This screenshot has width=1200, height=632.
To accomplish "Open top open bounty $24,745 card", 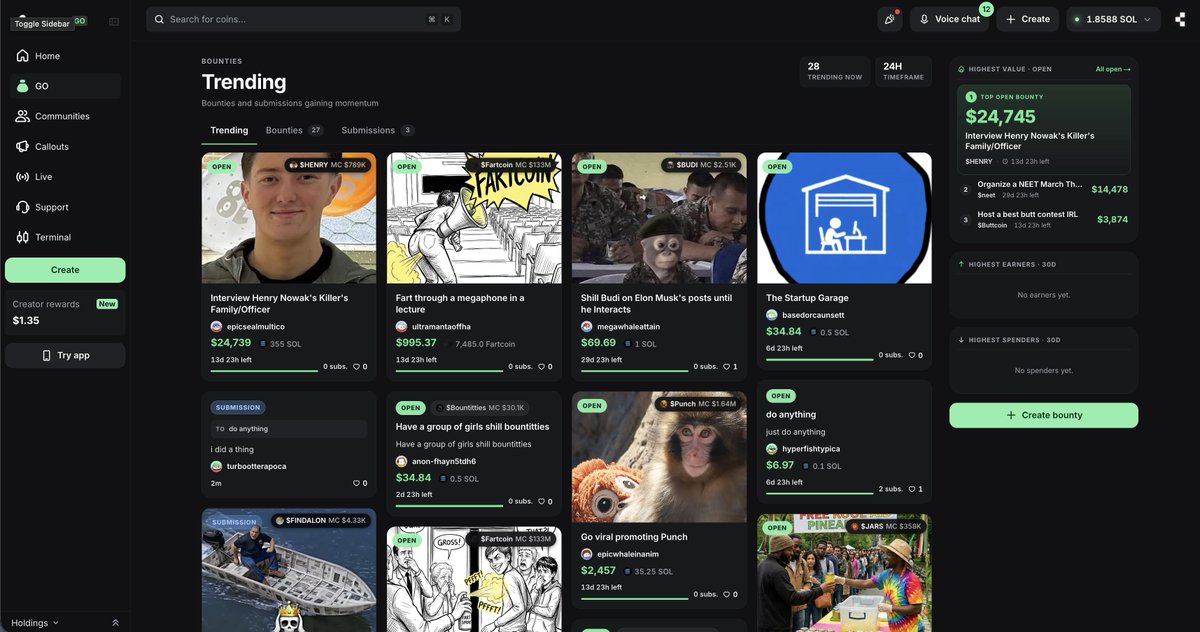I will click(1044, 130).
